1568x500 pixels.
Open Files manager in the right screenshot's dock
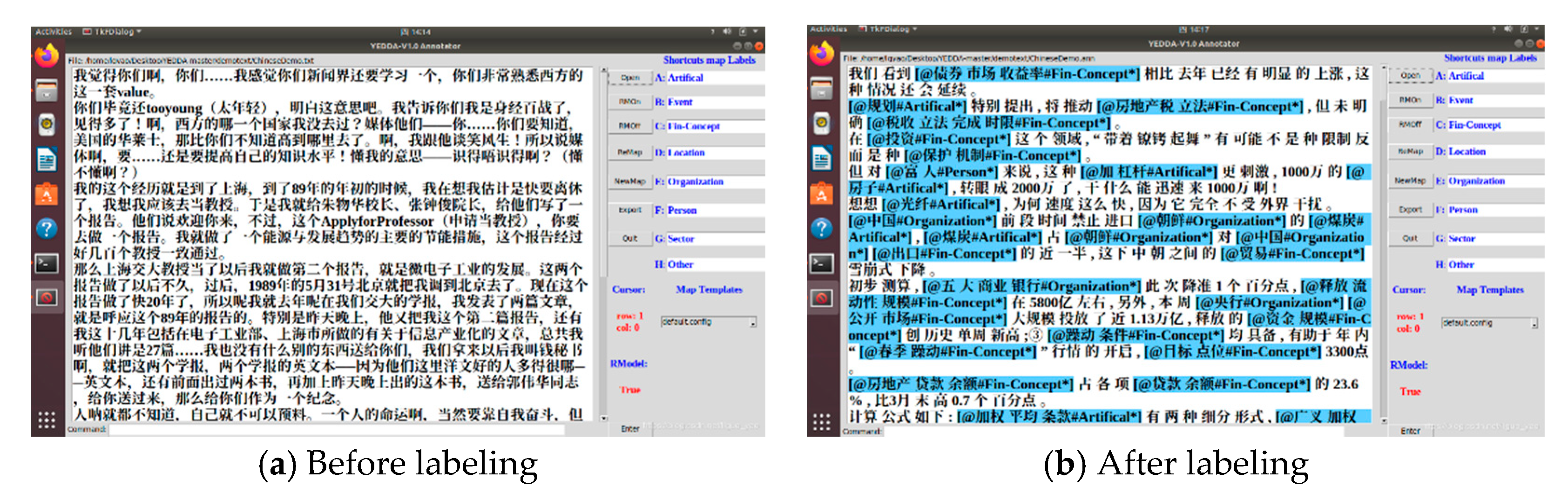click(x=821, y=89)
